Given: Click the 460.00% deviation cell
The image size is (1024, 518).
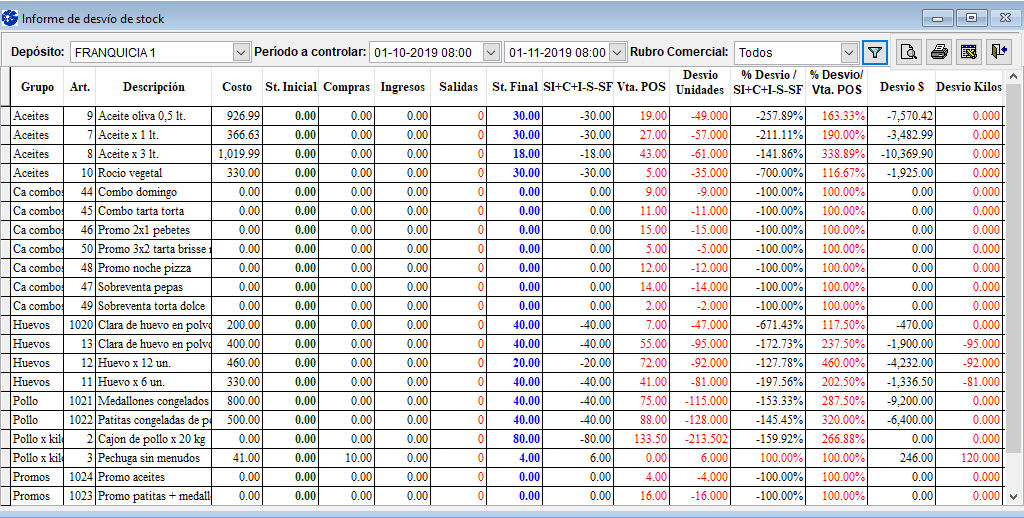Looking at the screenshot, I should 836,363.
